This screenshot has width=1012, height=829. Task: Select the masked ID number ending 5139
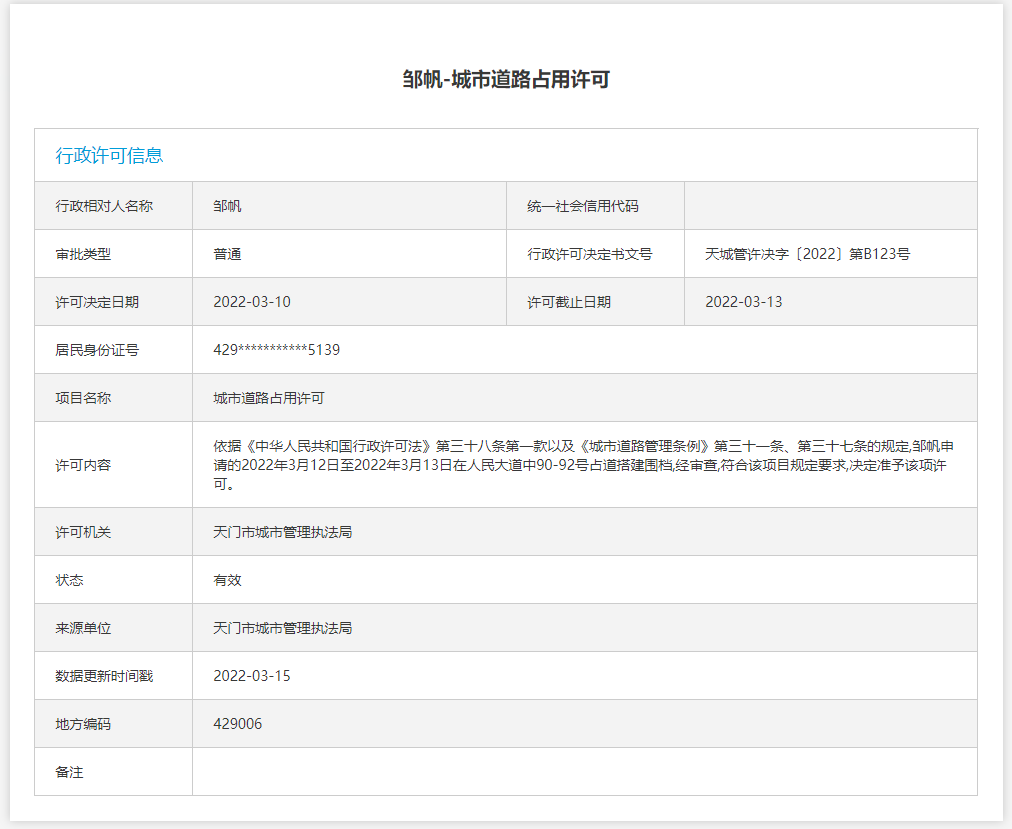[276, 350]
